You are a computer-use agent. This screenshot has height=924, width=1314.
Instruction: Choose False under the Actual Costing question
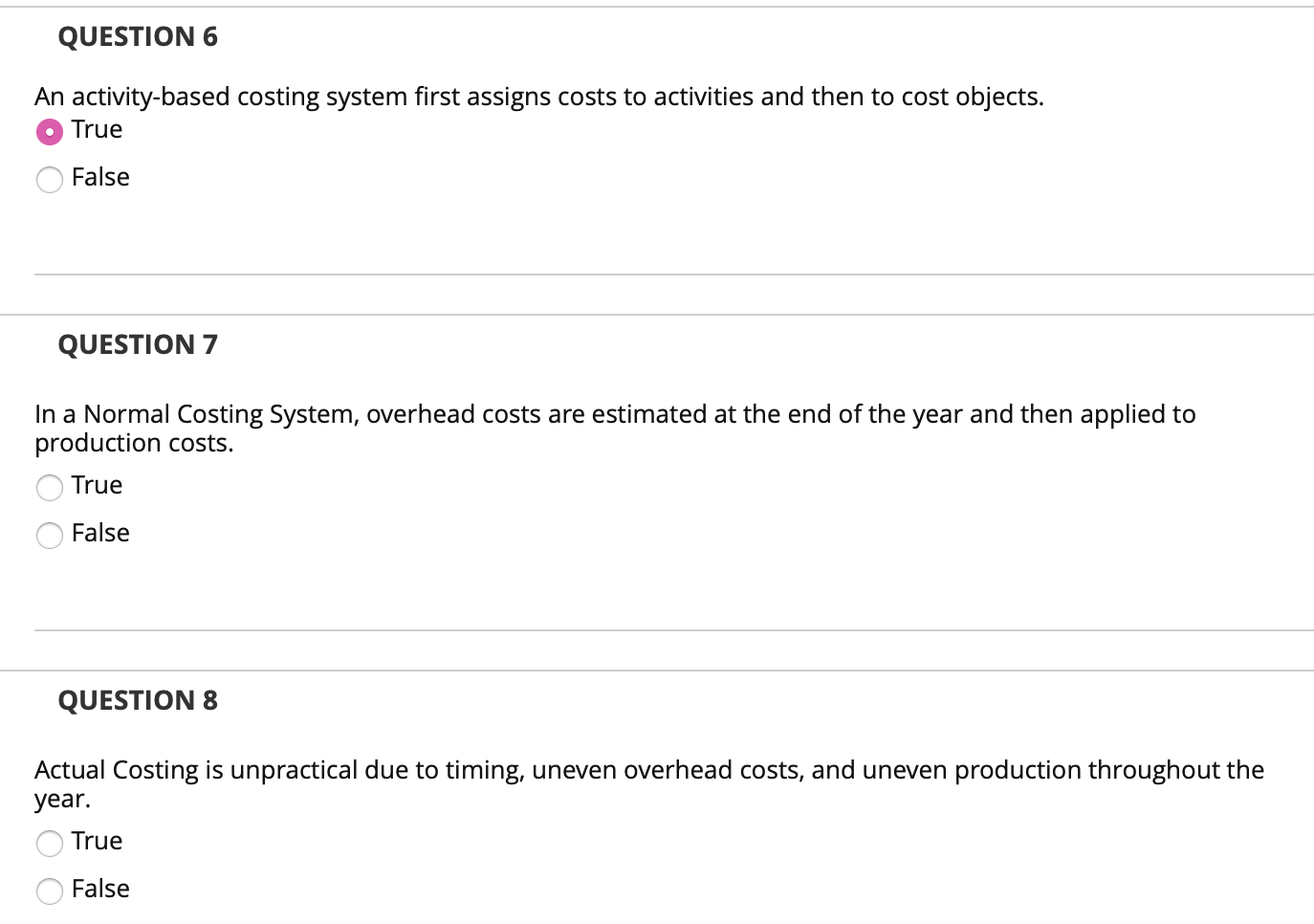pos(50,891)
